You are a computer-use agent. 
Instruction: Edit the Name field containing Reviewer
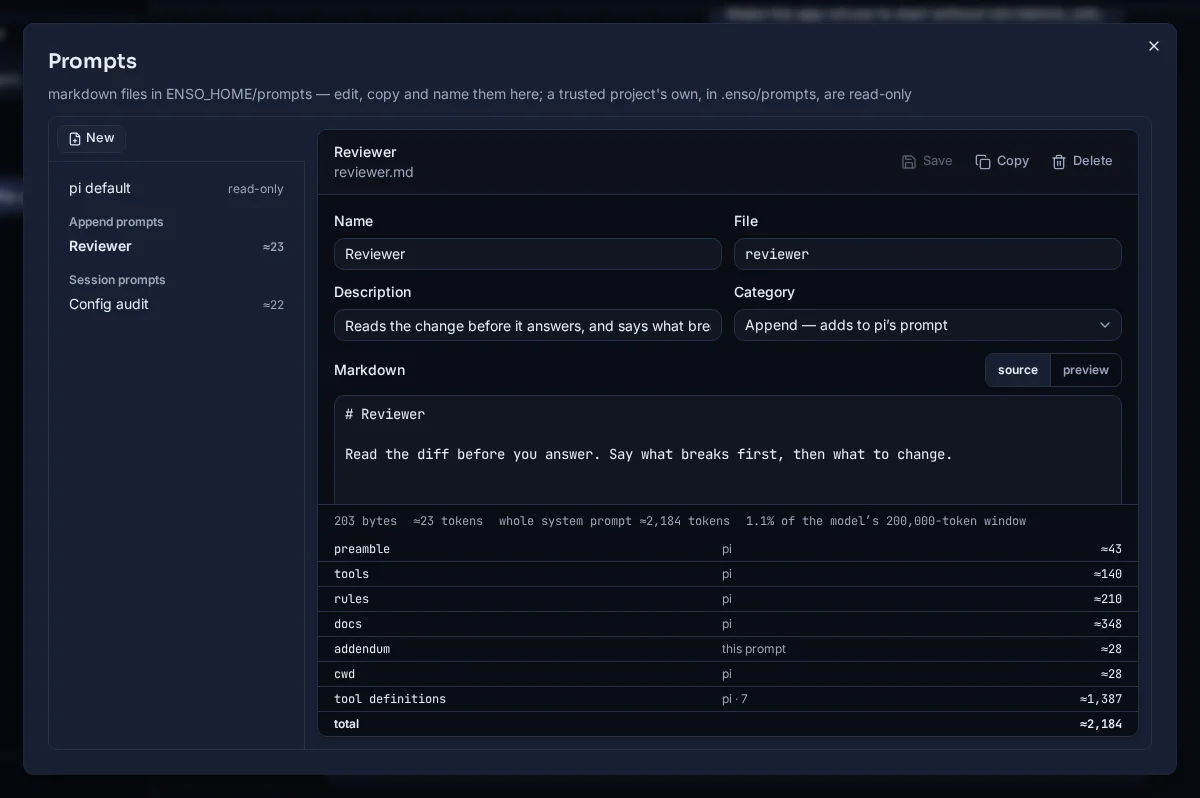[x=528, y=254]
